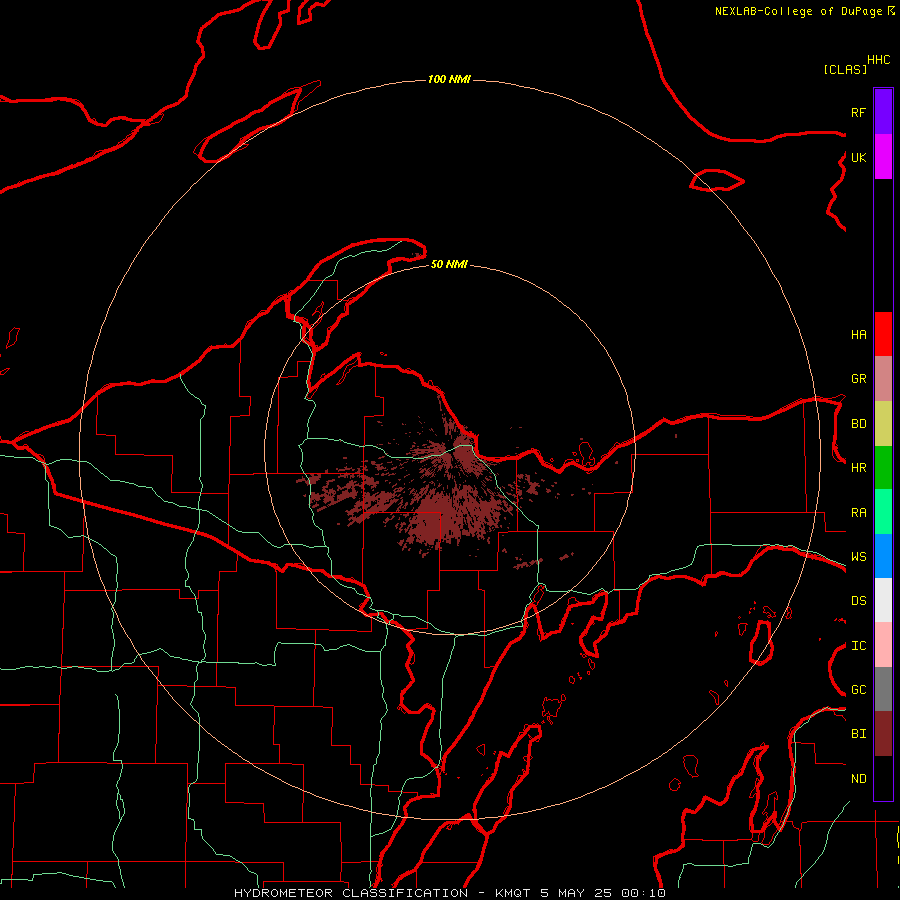
Task: Click the GC legend label
Action: click(858, 690)
